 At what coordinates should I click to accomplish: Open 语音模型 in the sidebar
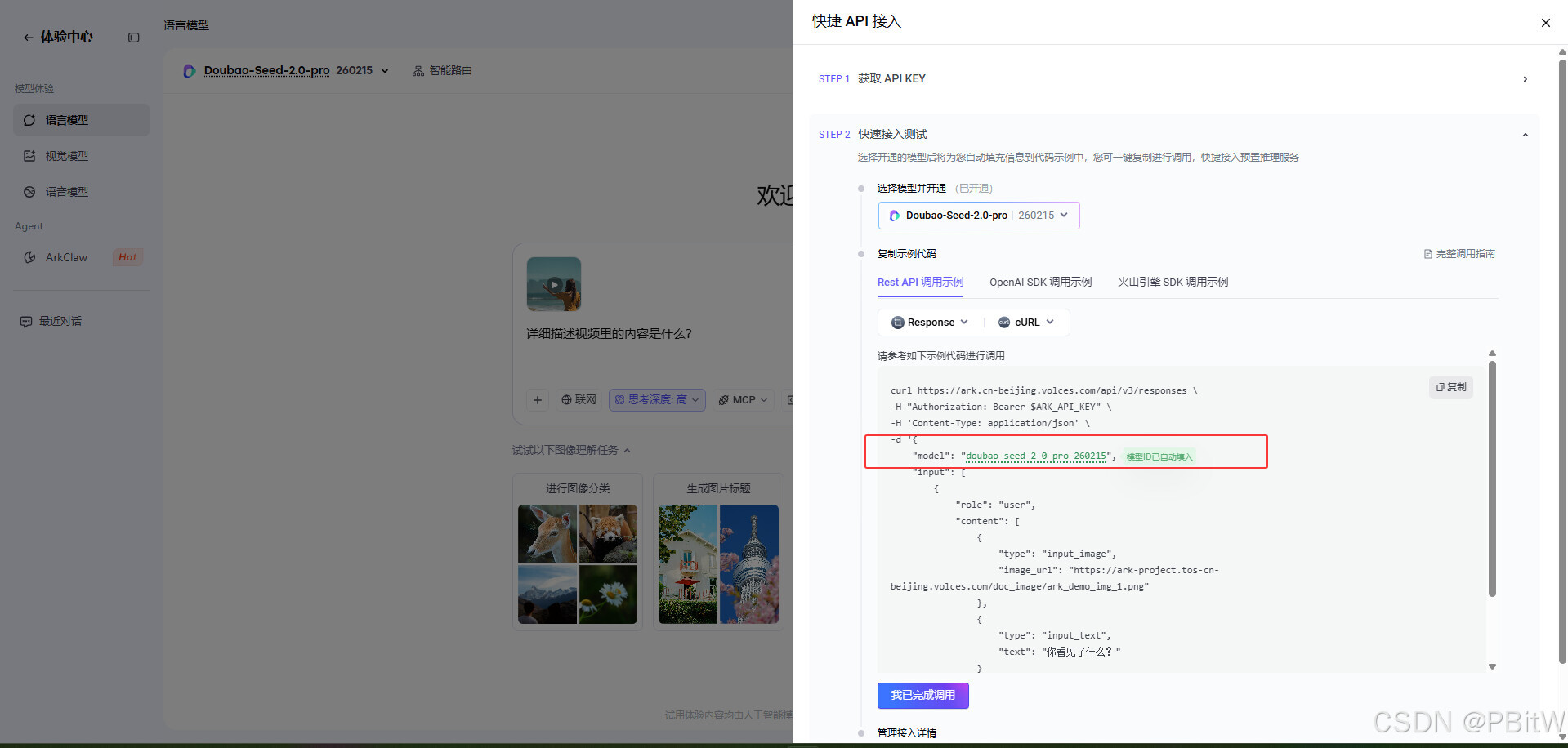pyautogui.click(x=66, y=192)
